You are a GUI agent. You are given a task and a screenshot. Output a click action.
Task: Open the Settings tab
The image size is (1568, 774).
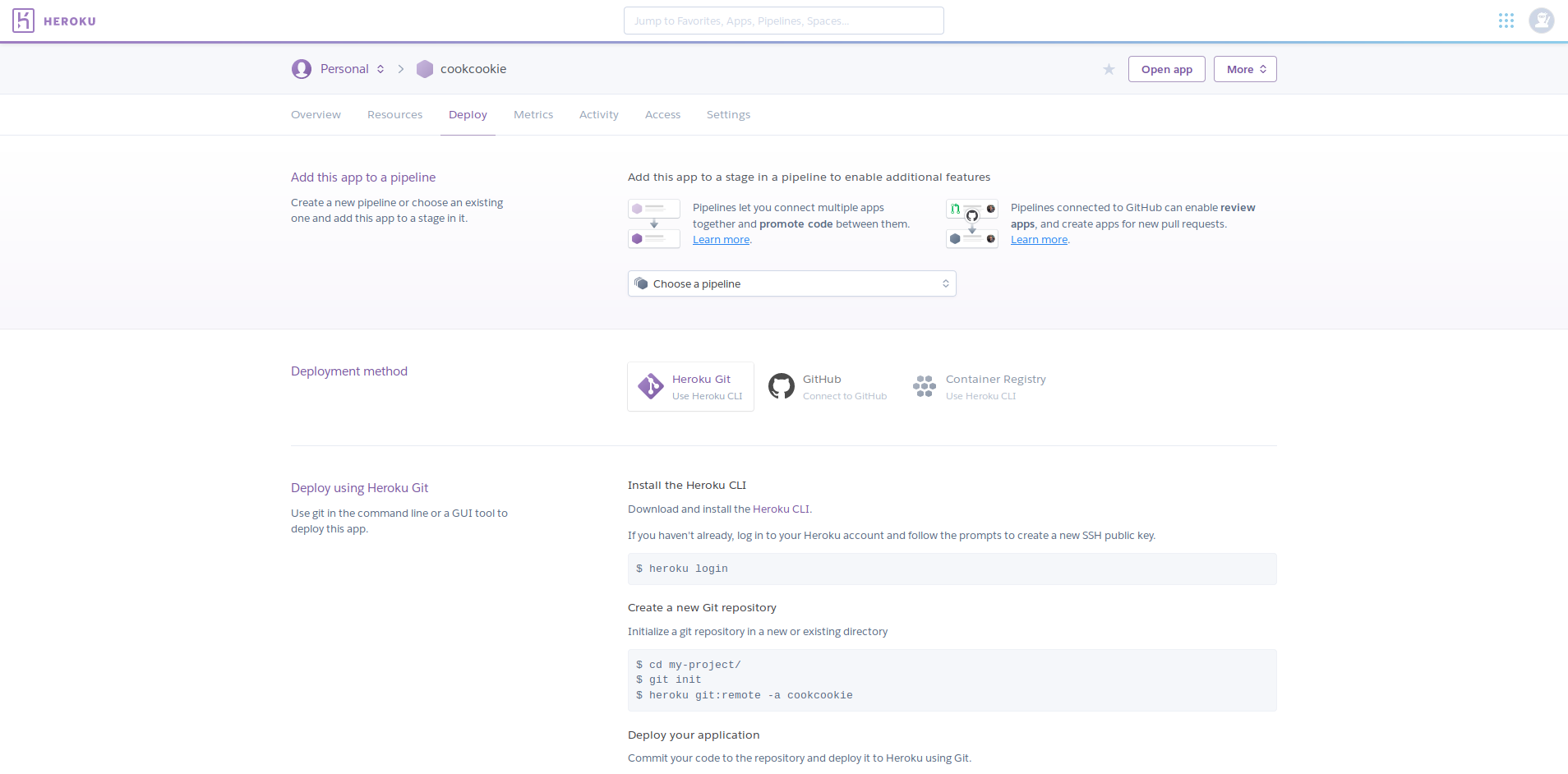coord(728,115)
